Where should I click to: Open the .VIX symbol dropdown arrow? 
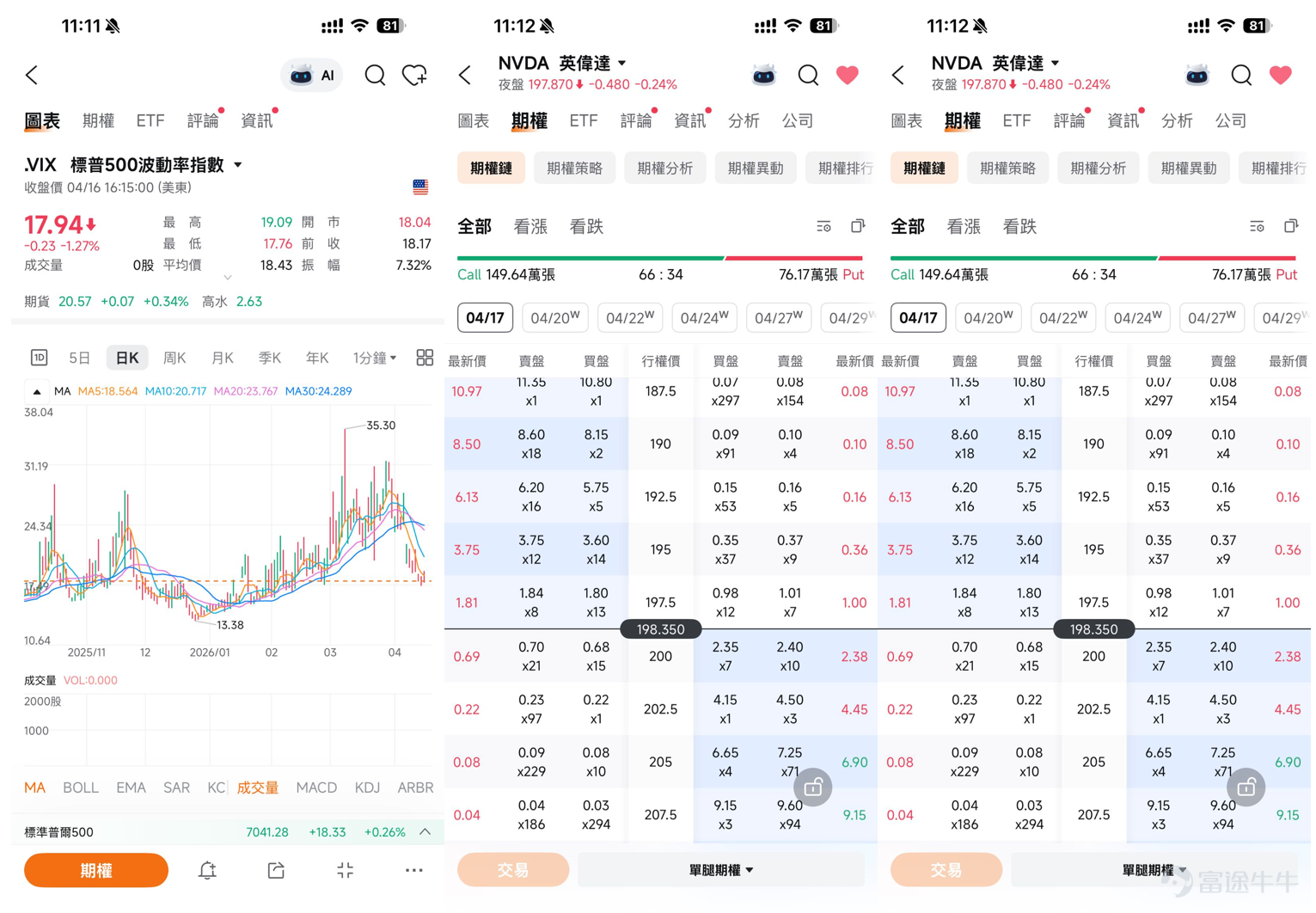(x=238, y=165)
